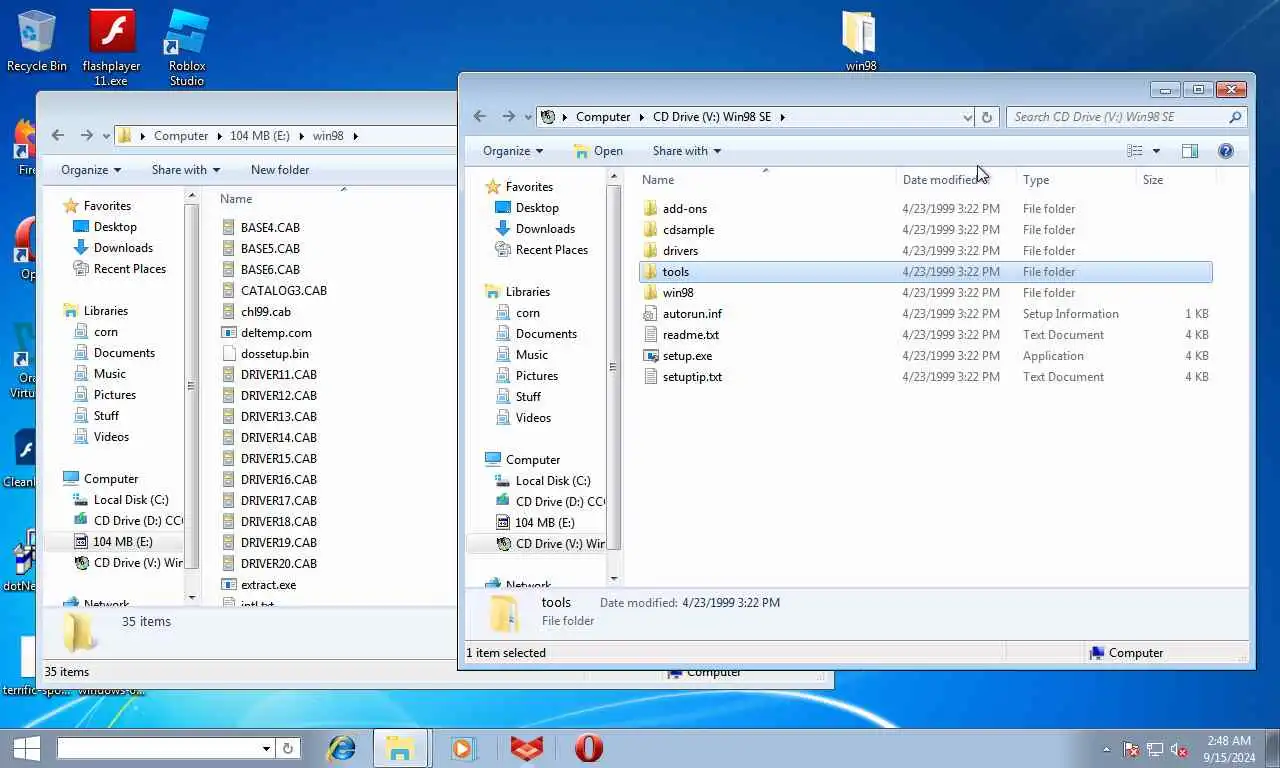Select extract.exe in the 104 MB (E:) window
Image resolution: width=1280 pixels, height=768 pixels.
[268, 585]
